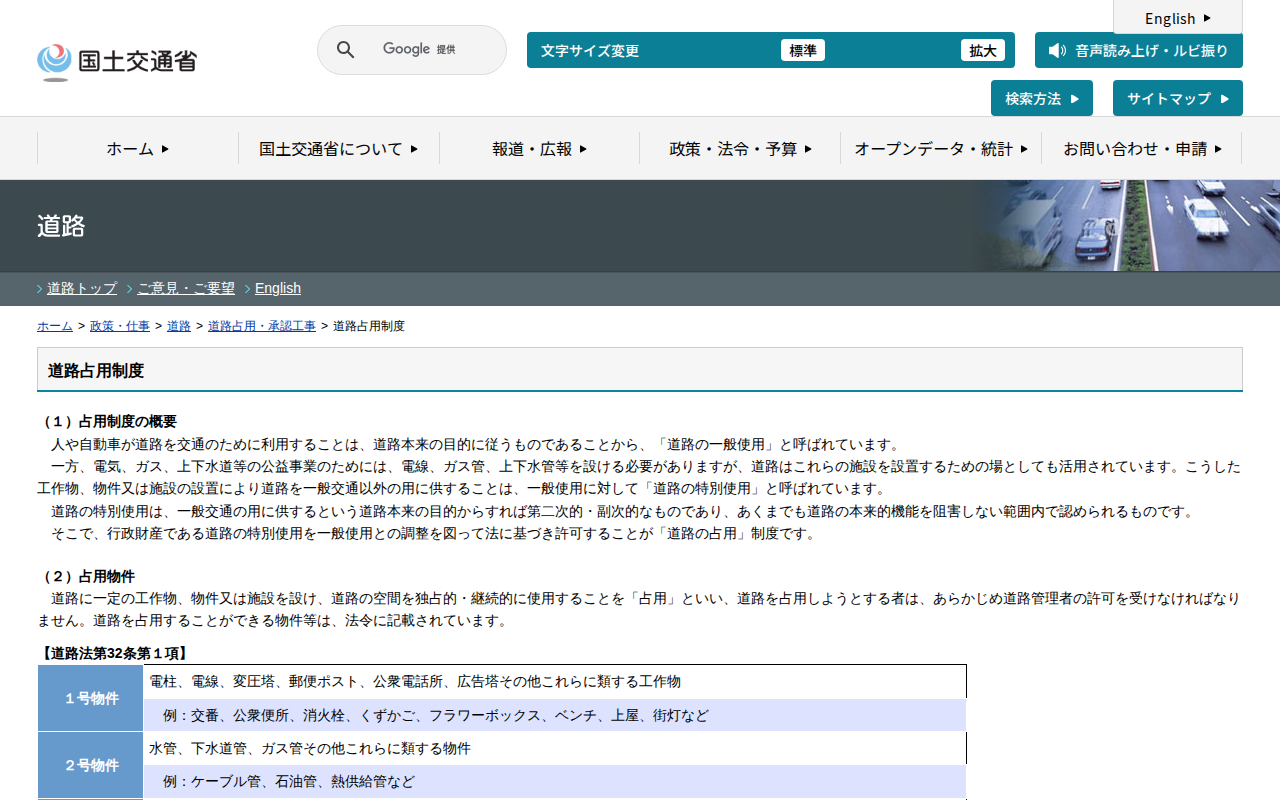Screen dimensions: 1280x800
Task: Open the ホーム navigation item
Action: click(x=138, y=148)
